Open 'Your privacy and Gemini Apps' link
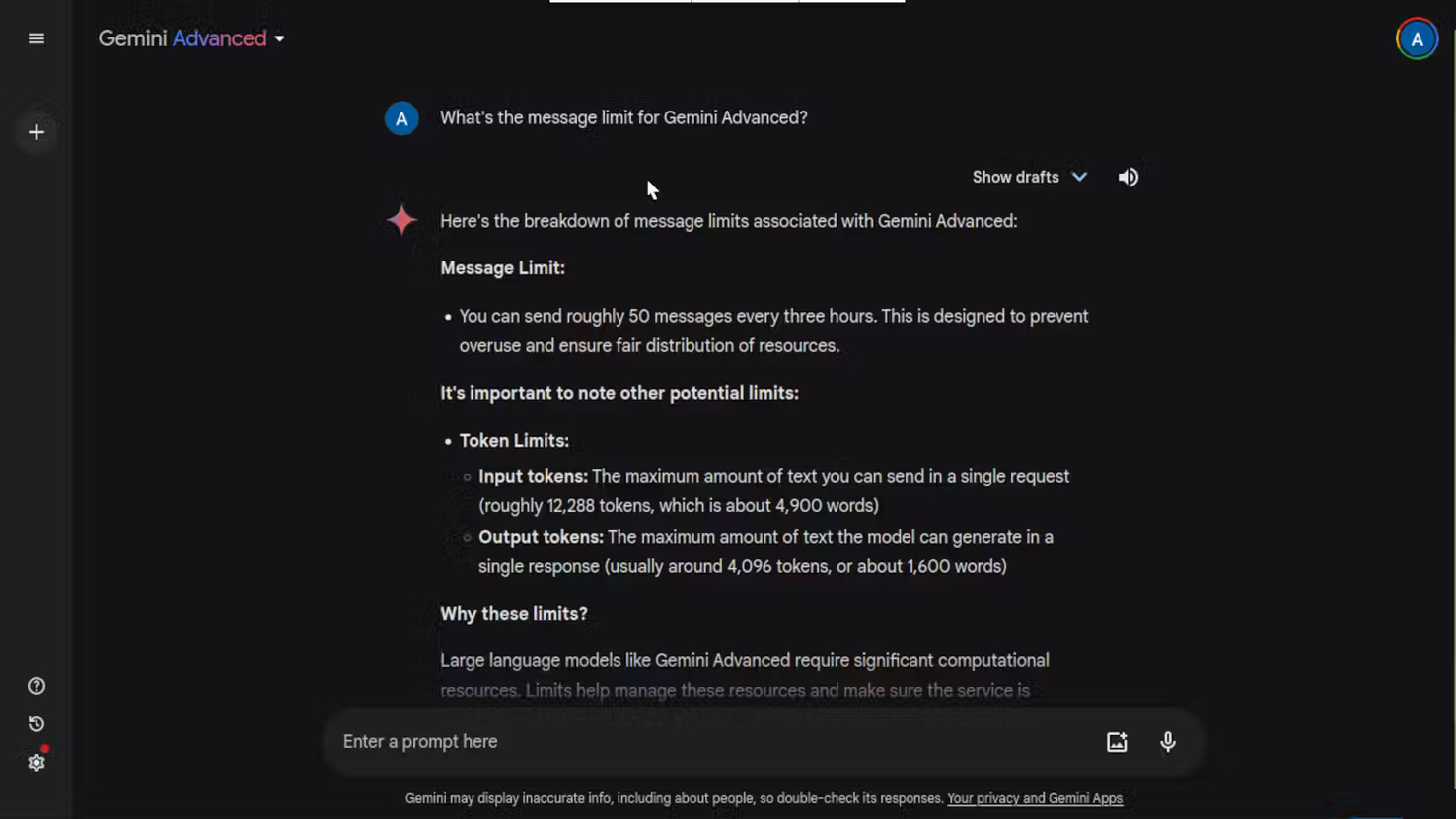The image size is (1456, 819). 1034,798
